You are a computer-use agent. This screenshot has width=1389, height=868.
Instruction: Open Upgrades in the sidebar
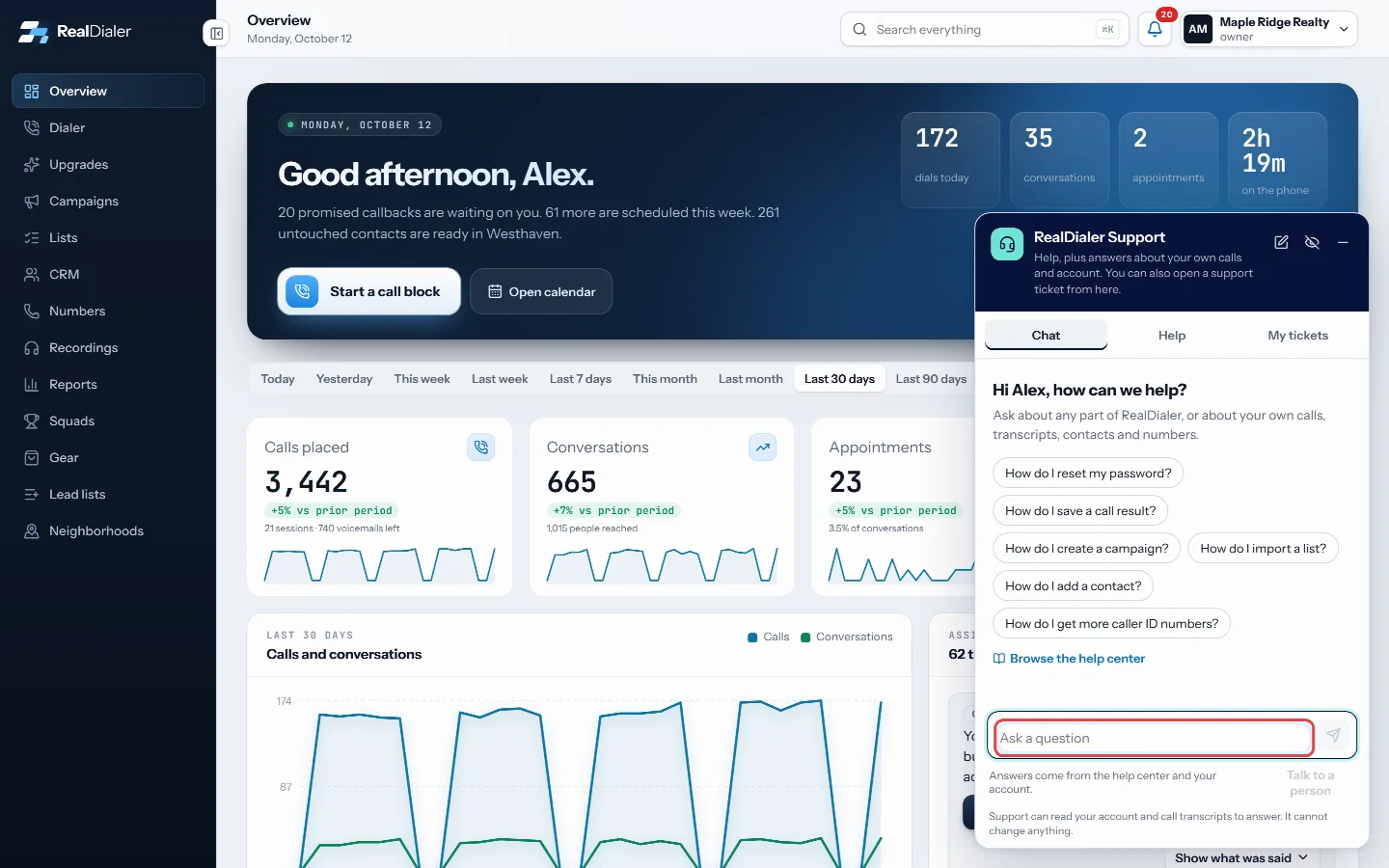tap(108, 165)
